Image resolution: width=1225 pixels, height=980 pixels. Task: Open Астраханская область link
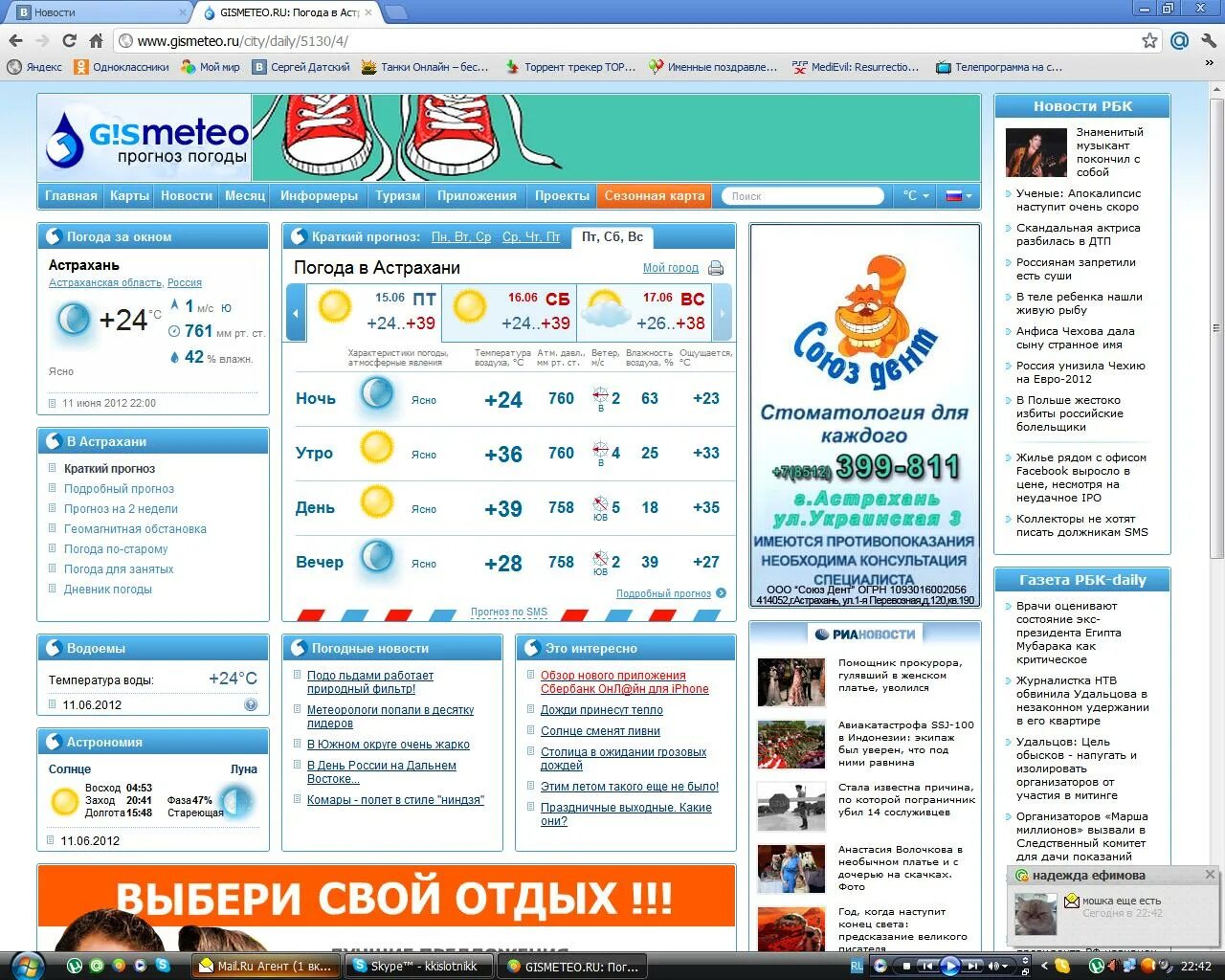[105, 282]
